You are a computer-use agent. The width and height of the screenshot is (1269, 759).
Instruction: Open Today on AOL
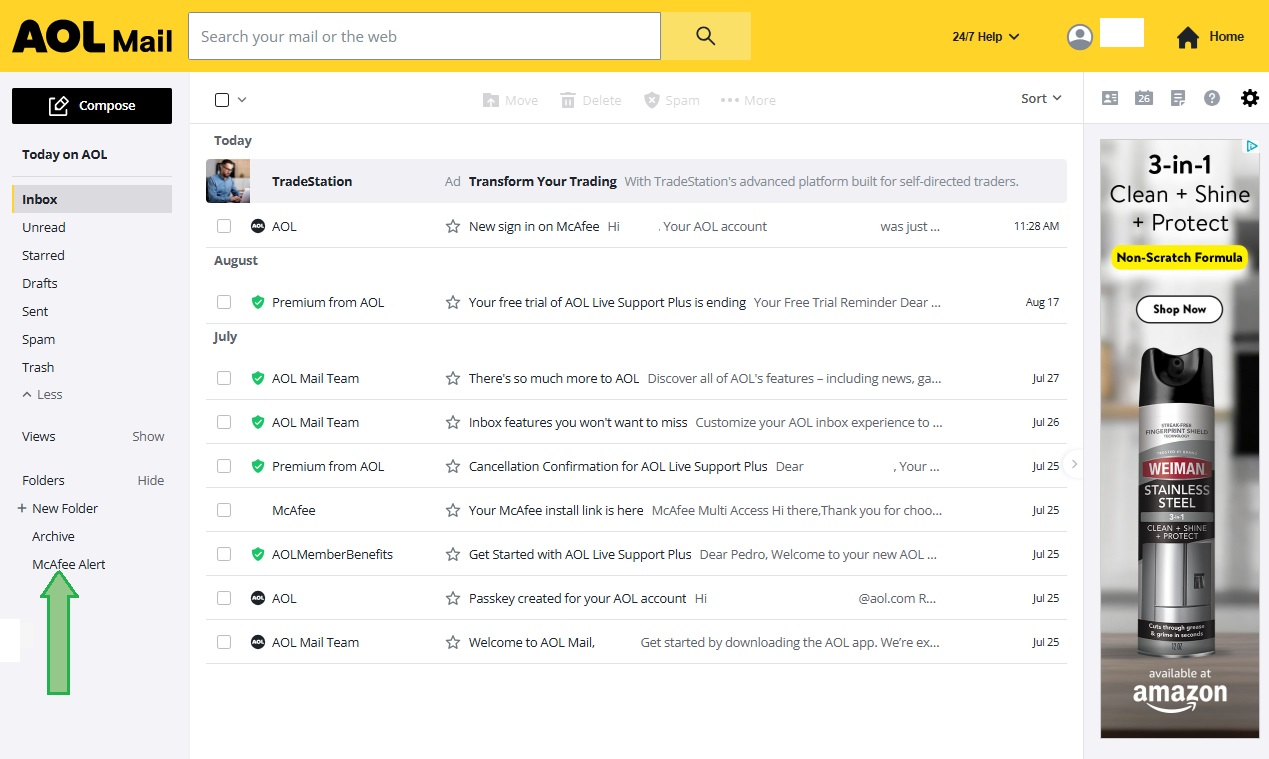(x=65, y=155)
